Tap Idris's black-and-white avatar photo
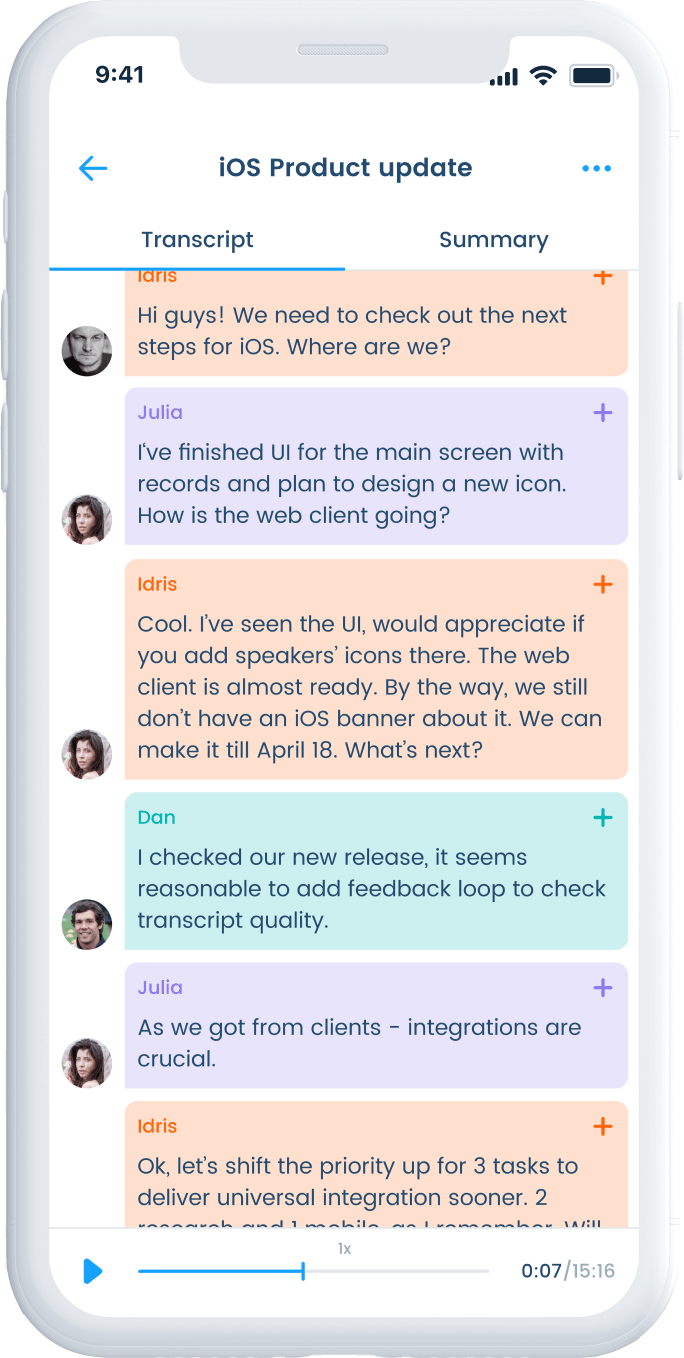The height and width of the screenshot is (1358, 684). (x=87, y=351)
